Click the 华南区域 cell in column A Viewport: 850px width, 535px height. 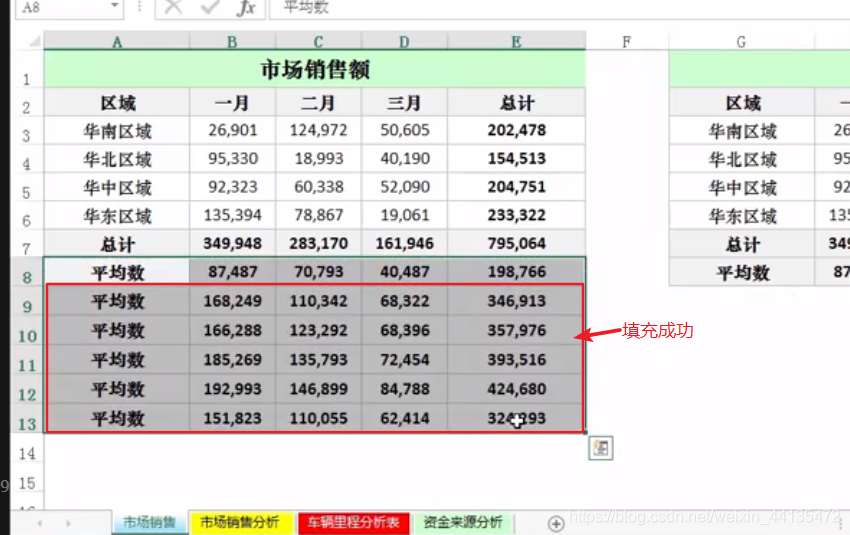pyautogui.click(x=117, y=131)
